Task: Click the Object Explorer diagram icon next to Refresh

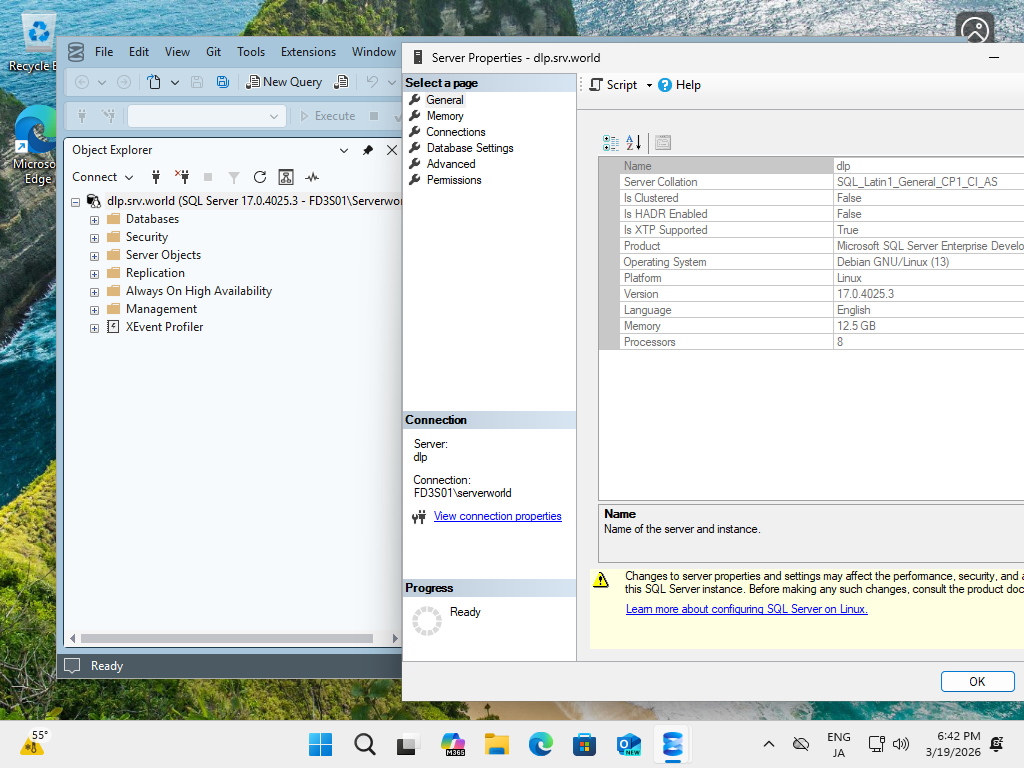Action: tap(286, 176)
